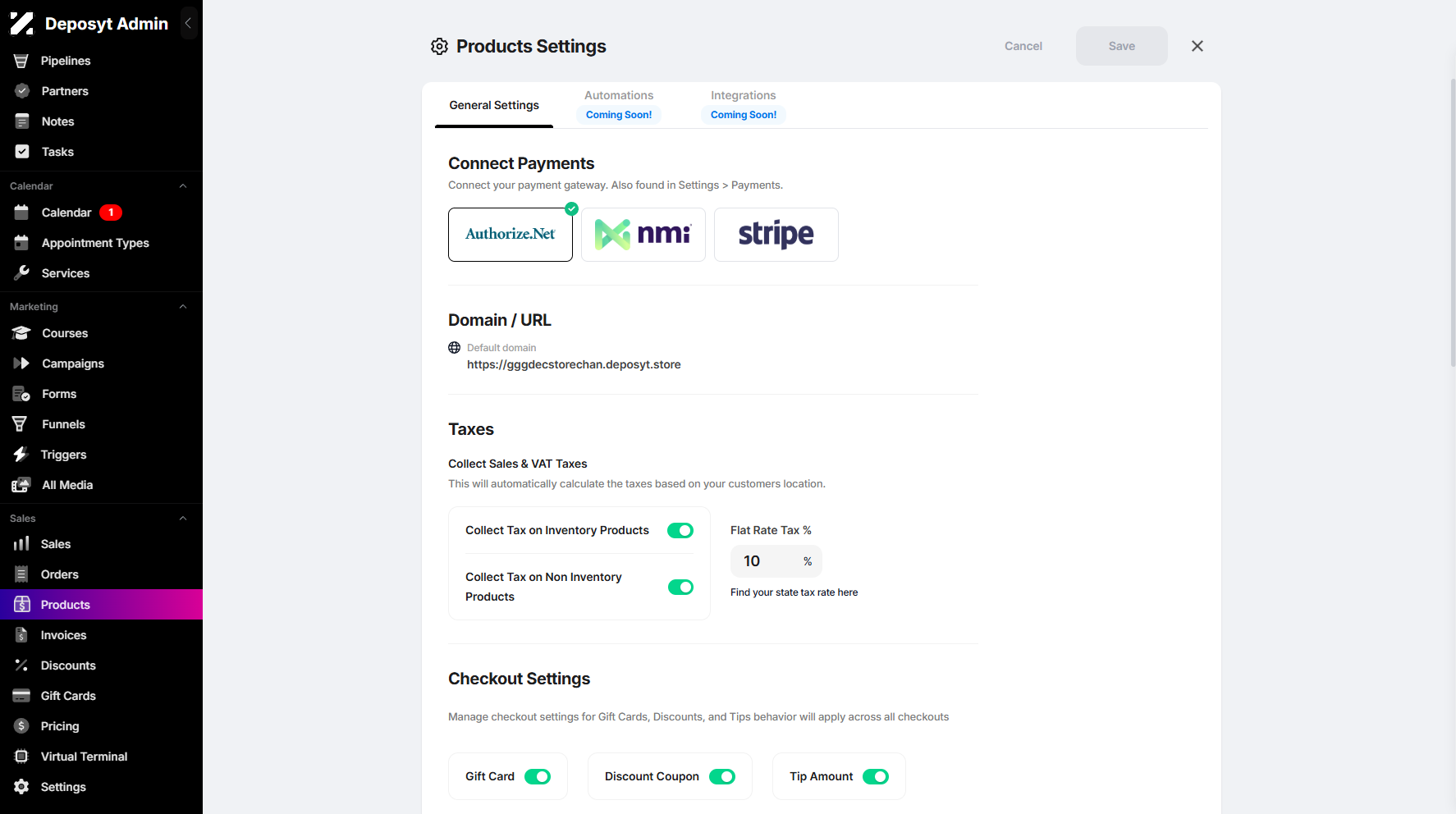Screen dimensions: 1456x814
Task: Open Orders list icon in sidebar
Action: pyautogui.click(x=21, y=574)
